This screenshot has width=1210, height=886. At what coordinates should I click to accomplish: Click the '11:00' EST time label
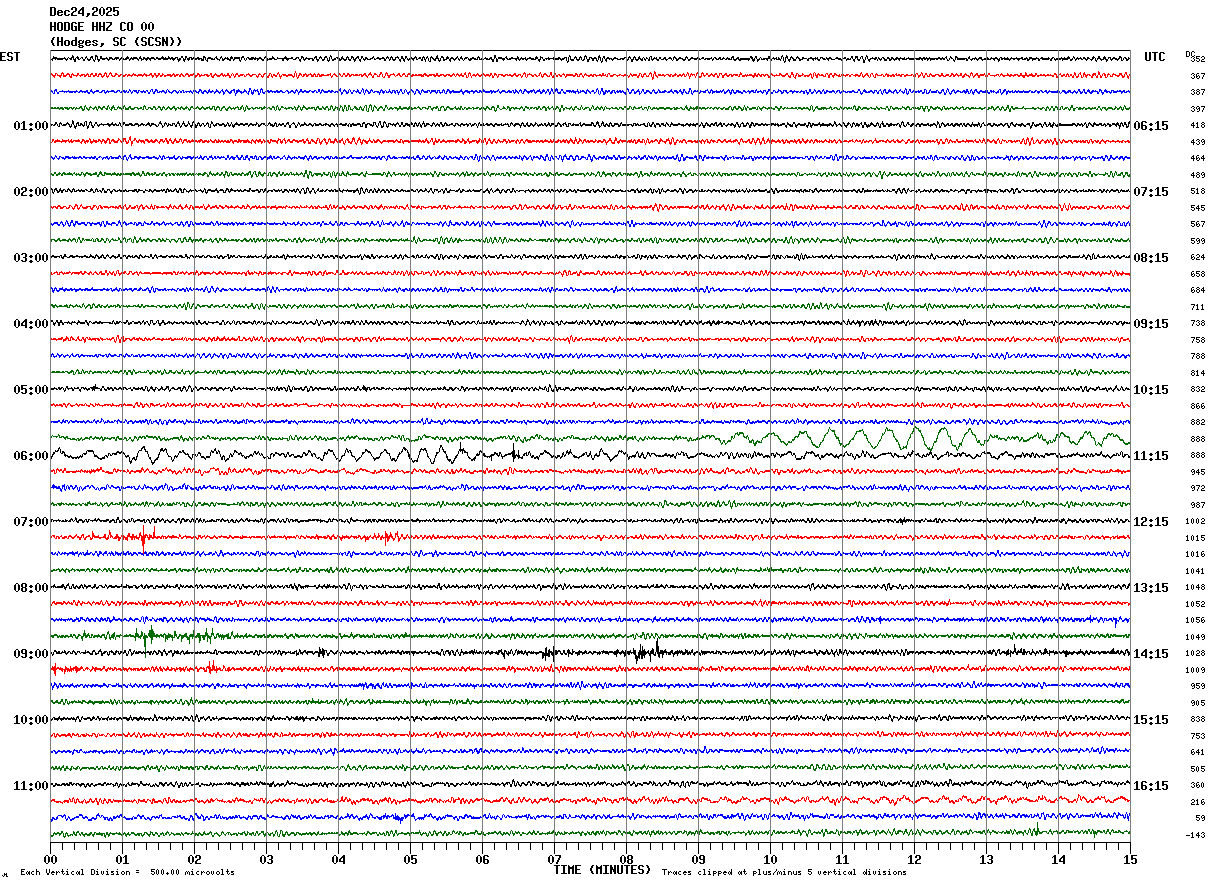coord(30,786)
